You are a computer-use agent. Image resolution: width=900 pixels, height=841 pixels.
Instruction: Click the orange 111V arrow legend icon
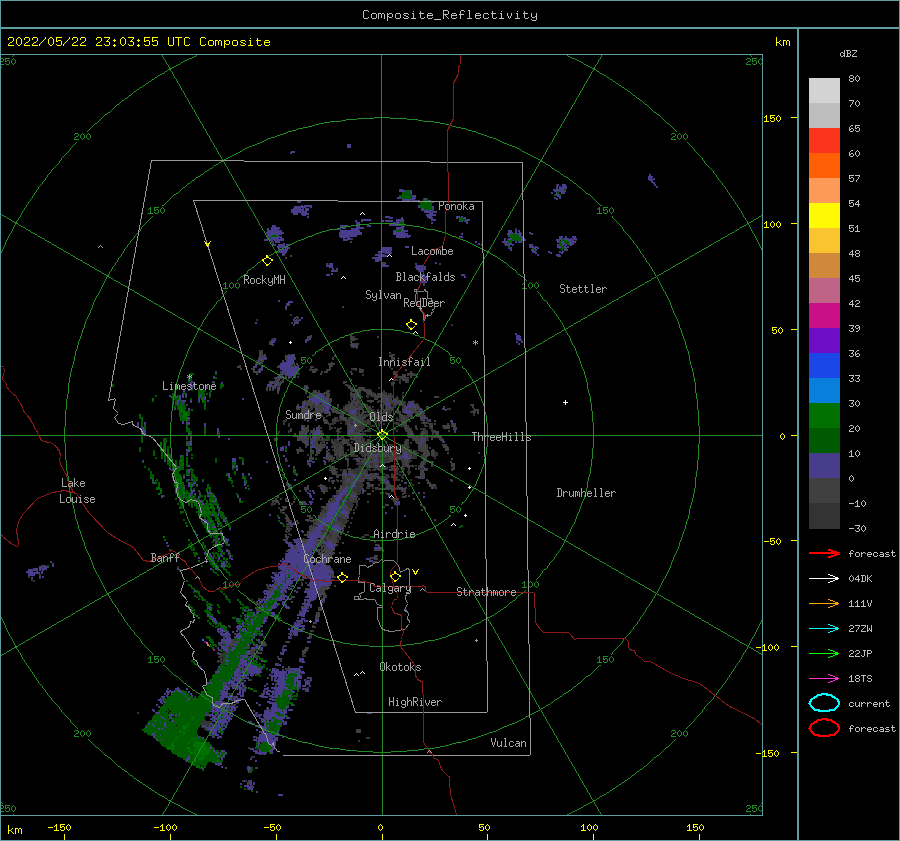point(824,603)
